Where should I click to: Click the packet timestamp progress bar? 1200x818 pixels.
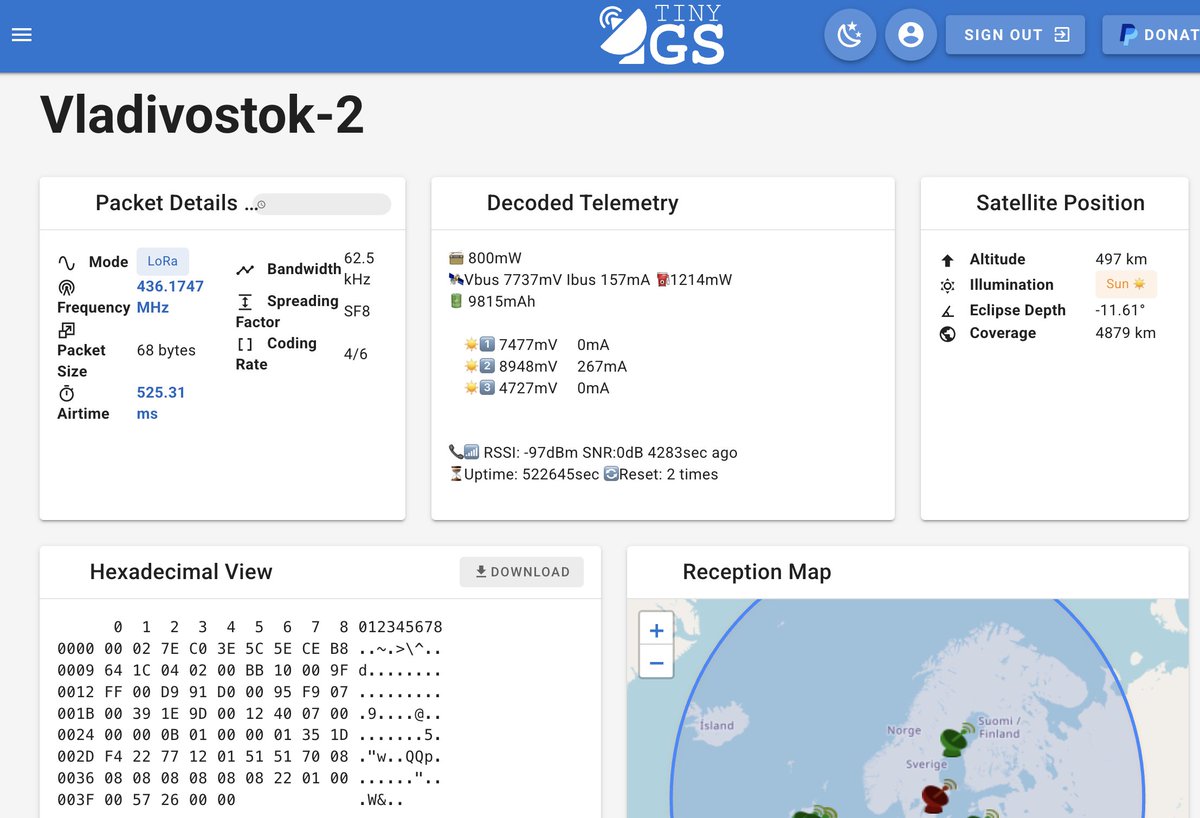pyautogui.click(x=322, y=204)
